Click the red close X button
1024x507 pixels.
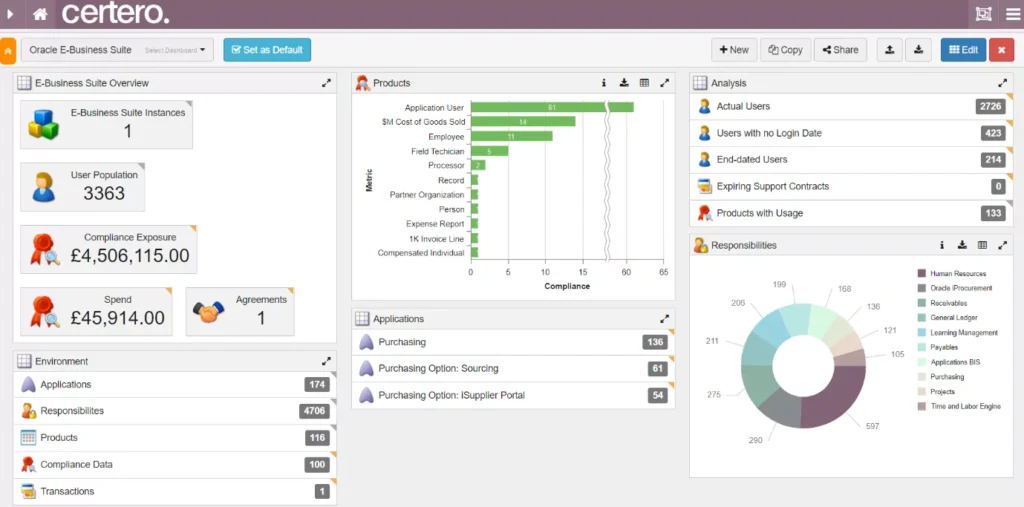coord(1001,50)
